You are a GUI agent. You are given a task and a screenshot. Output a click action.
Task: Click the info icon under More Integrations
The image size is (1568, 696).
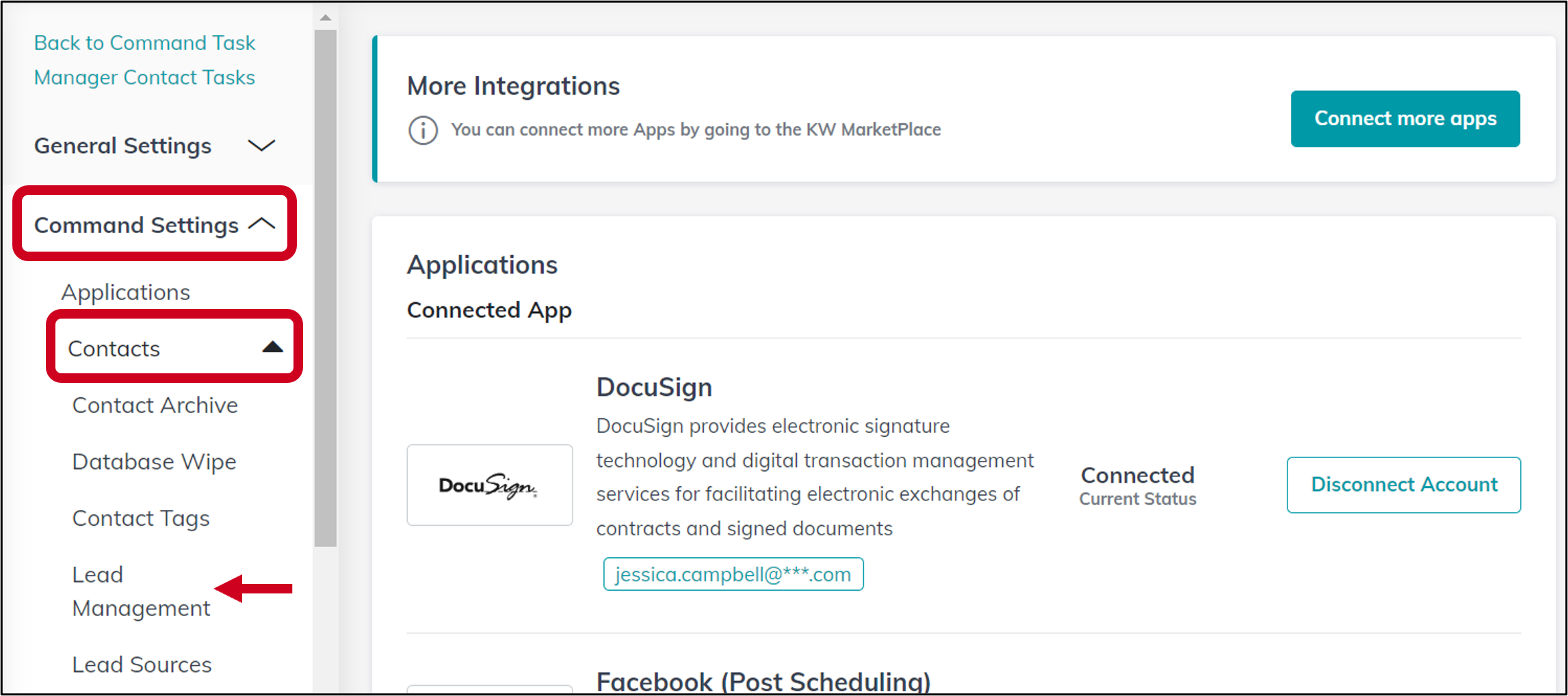tap(423, 130)
